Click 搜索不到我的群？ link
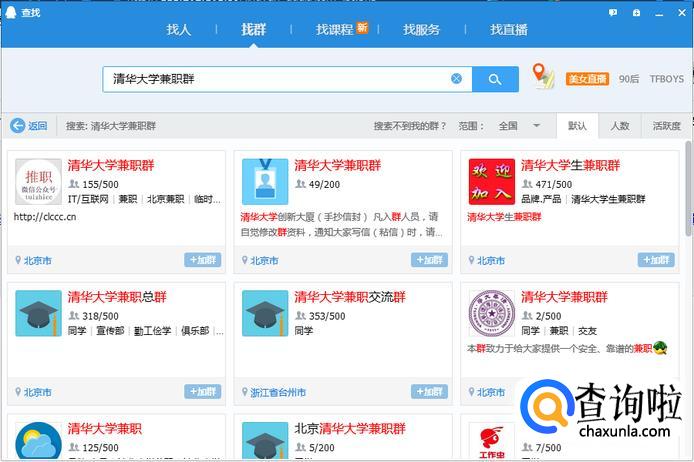 409,126
